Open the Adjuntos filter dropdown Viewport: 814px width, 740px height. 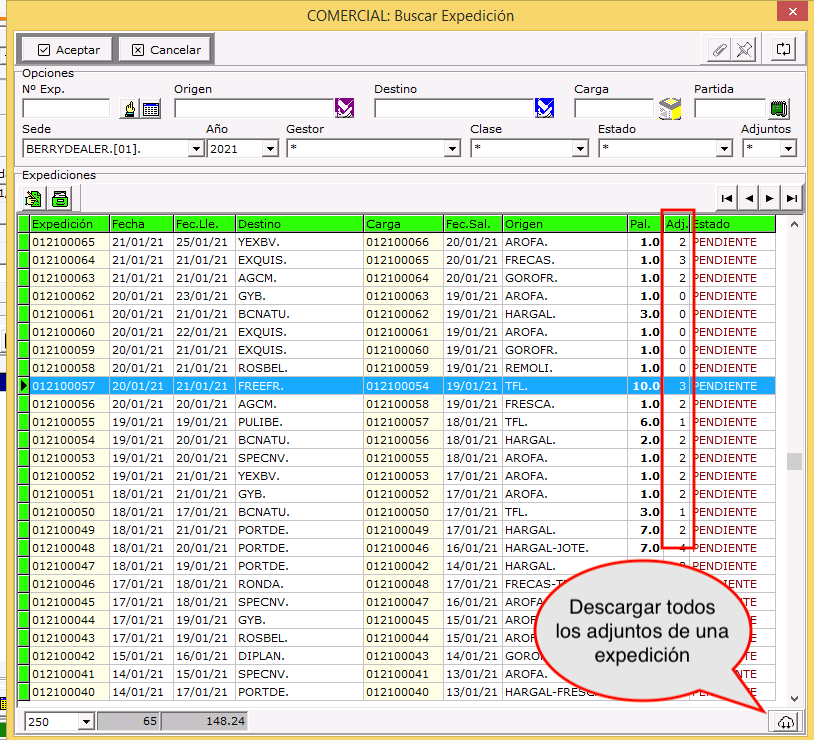788,149
